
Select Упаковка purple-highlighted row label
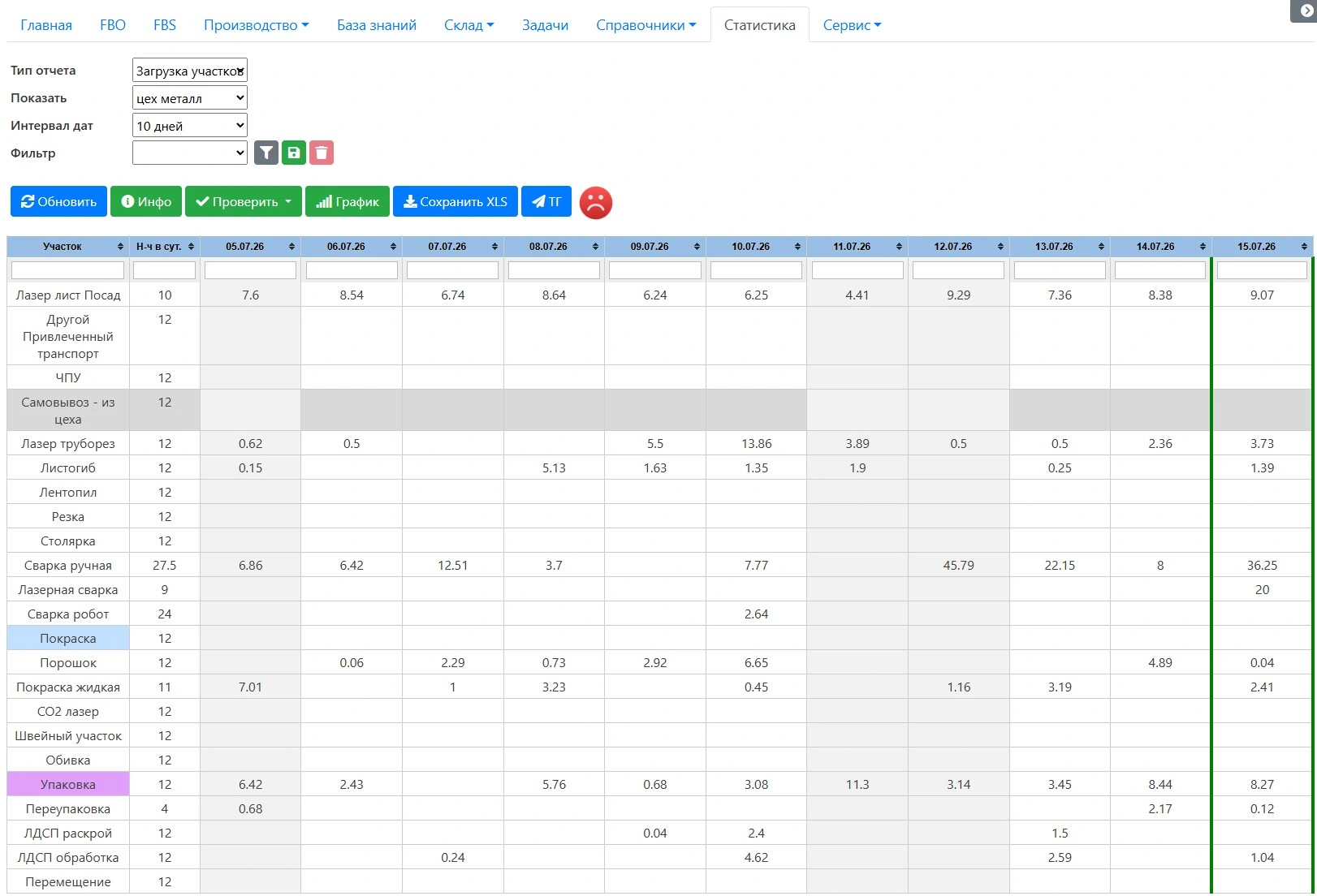point(68,785)
